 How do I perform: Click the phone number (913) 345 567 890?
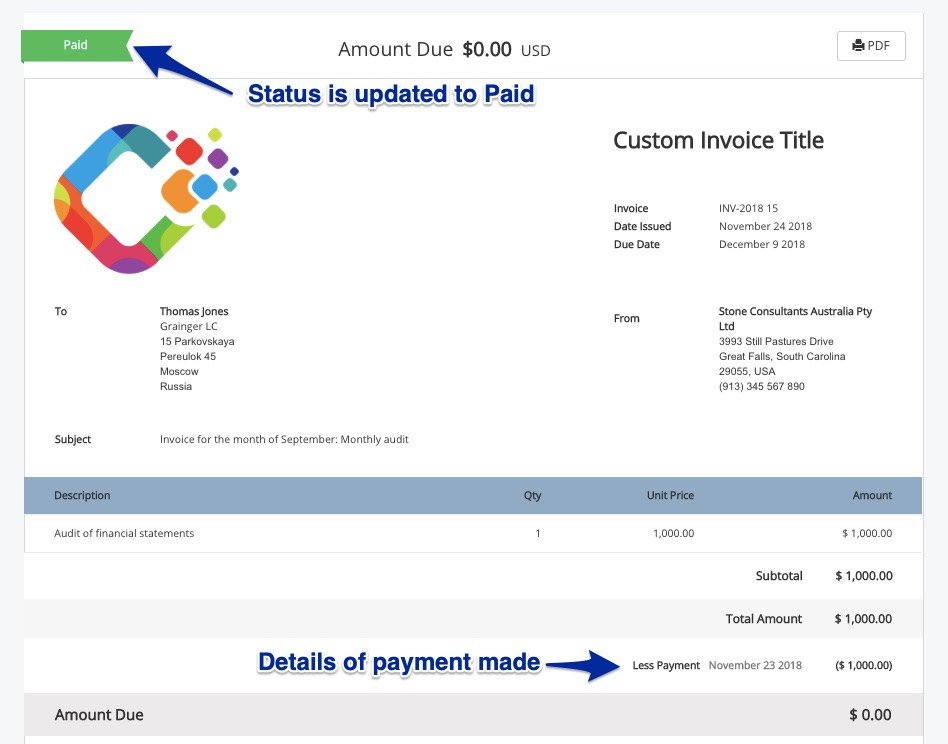coord(761,387)
